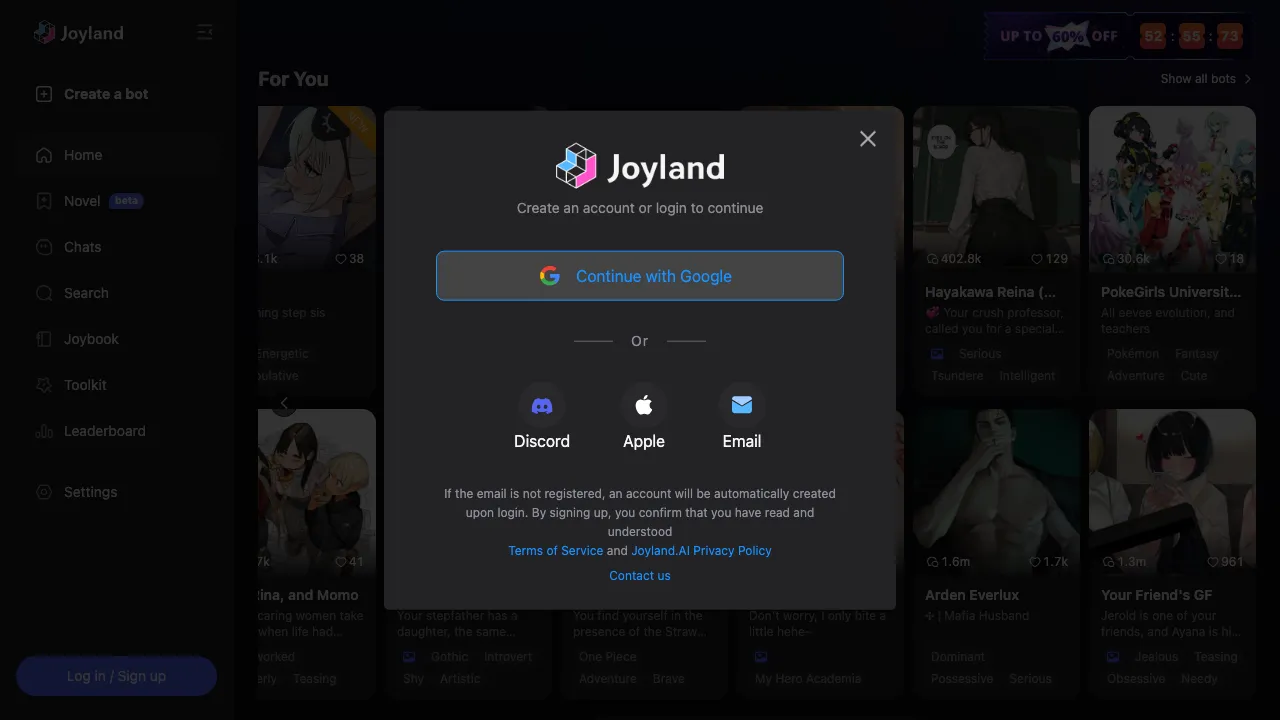Select the Apple login icon

(644, 404)
